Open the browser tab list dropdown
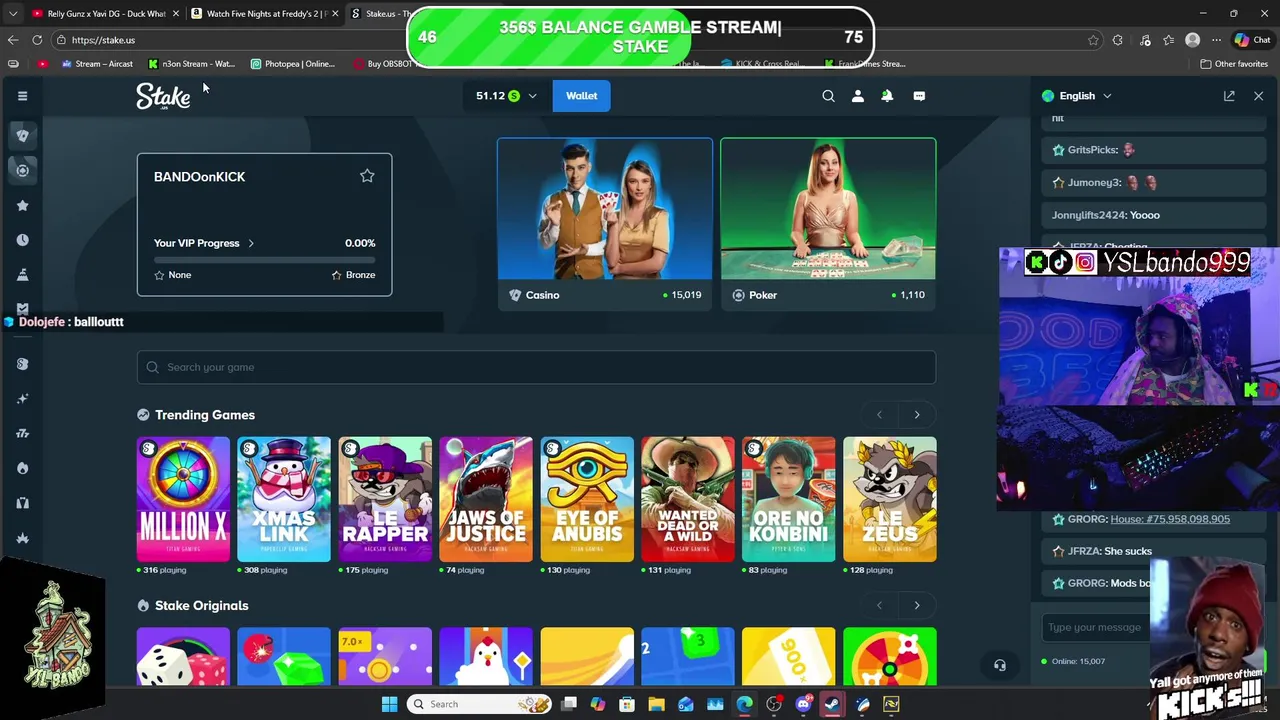The image size is (1280, 720). pos(12,14)
